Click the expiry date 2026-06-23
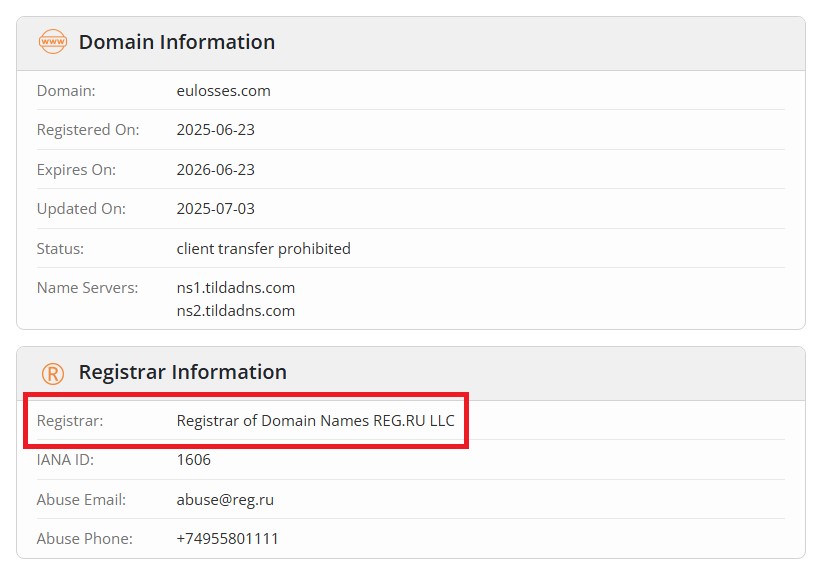Viewport: 822px width, 575px height. (215, 169)
